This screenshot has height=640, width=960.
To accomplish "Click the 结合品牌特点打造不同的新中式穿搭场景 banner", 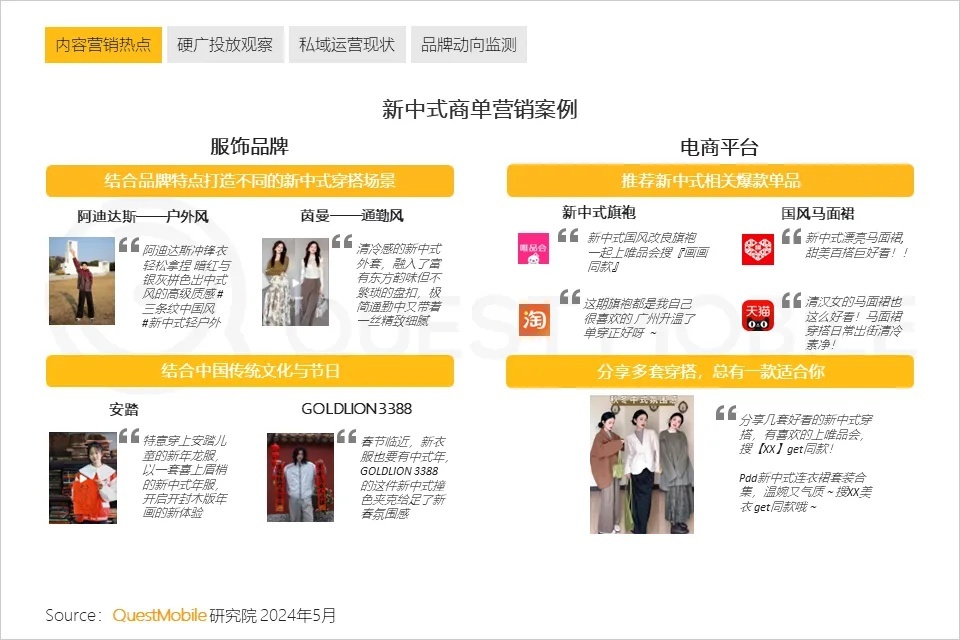I will click(250, 181).
